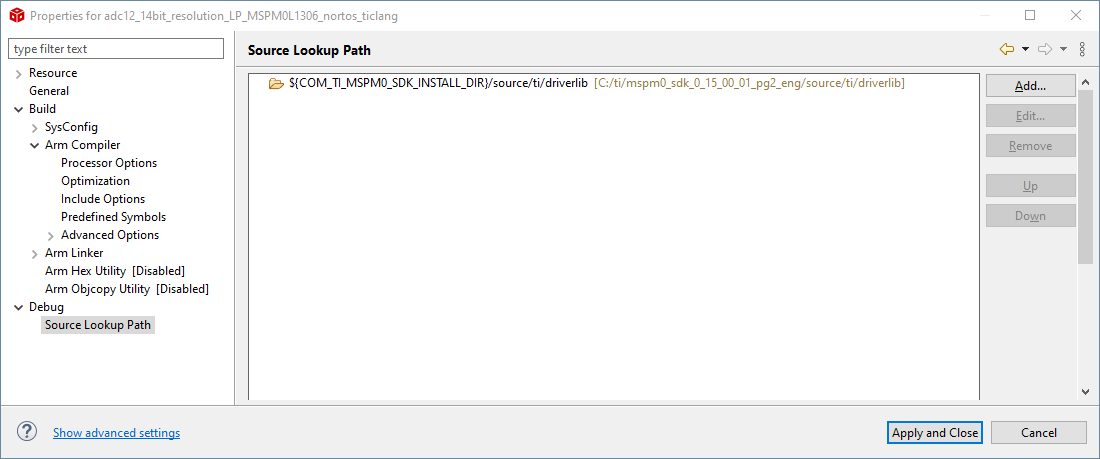
Task: Click the help question mark icon
Action: [27, 432]
